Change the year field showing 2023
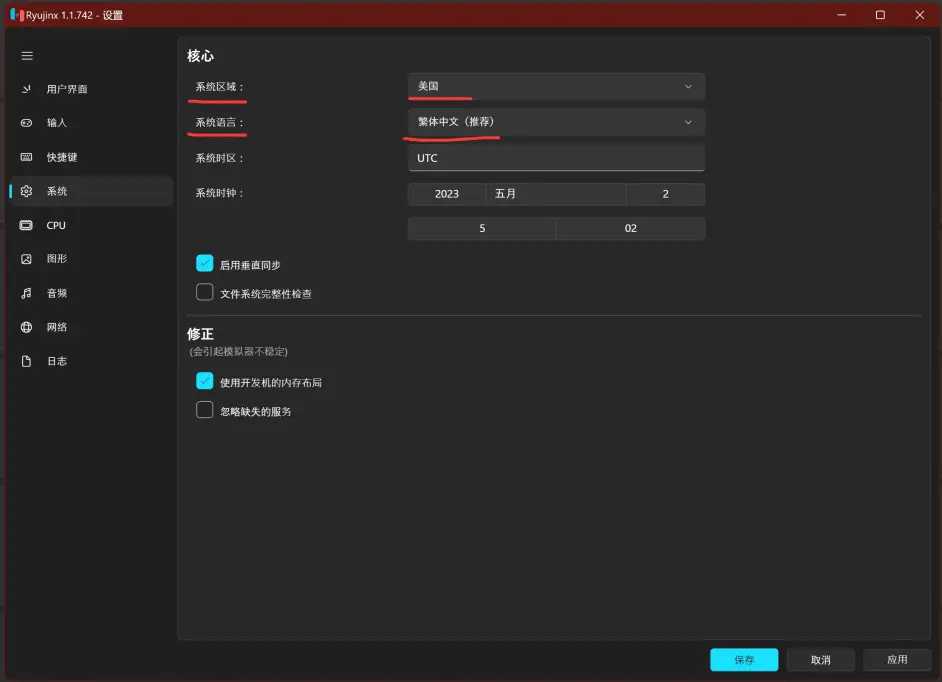The image size is (942, 682). coord(447,194)
